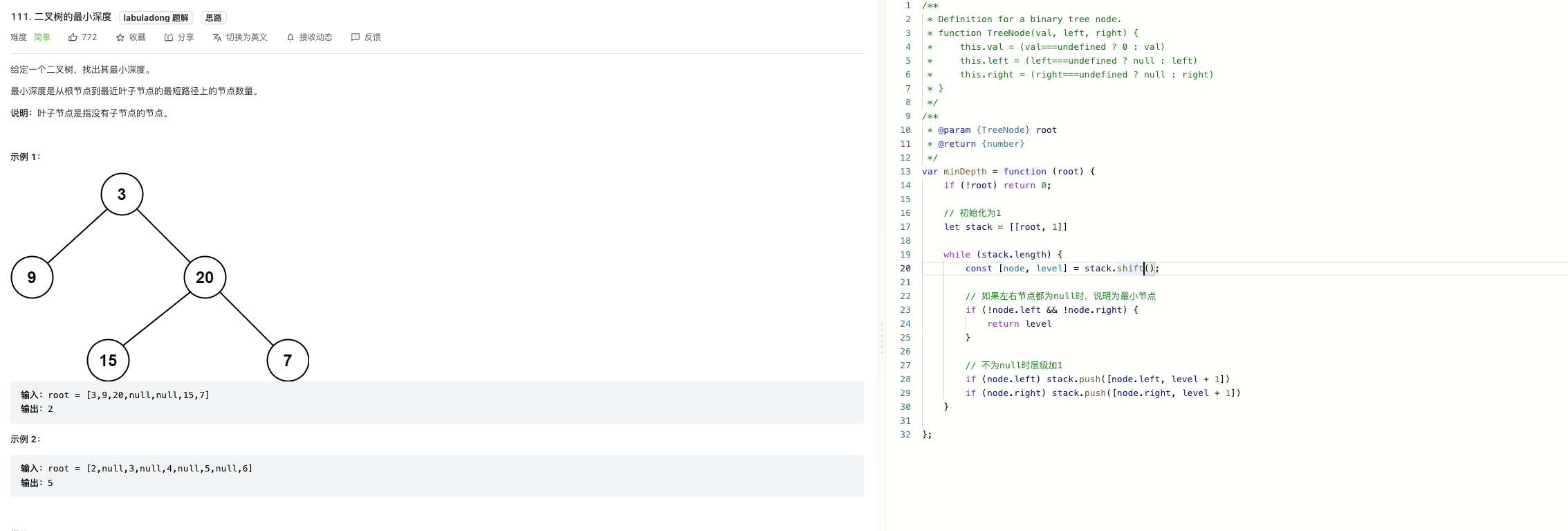The image size is (1568, 531).
Task: Click the thumbs-up icon beside 772
Action: (x=73, y=37)
